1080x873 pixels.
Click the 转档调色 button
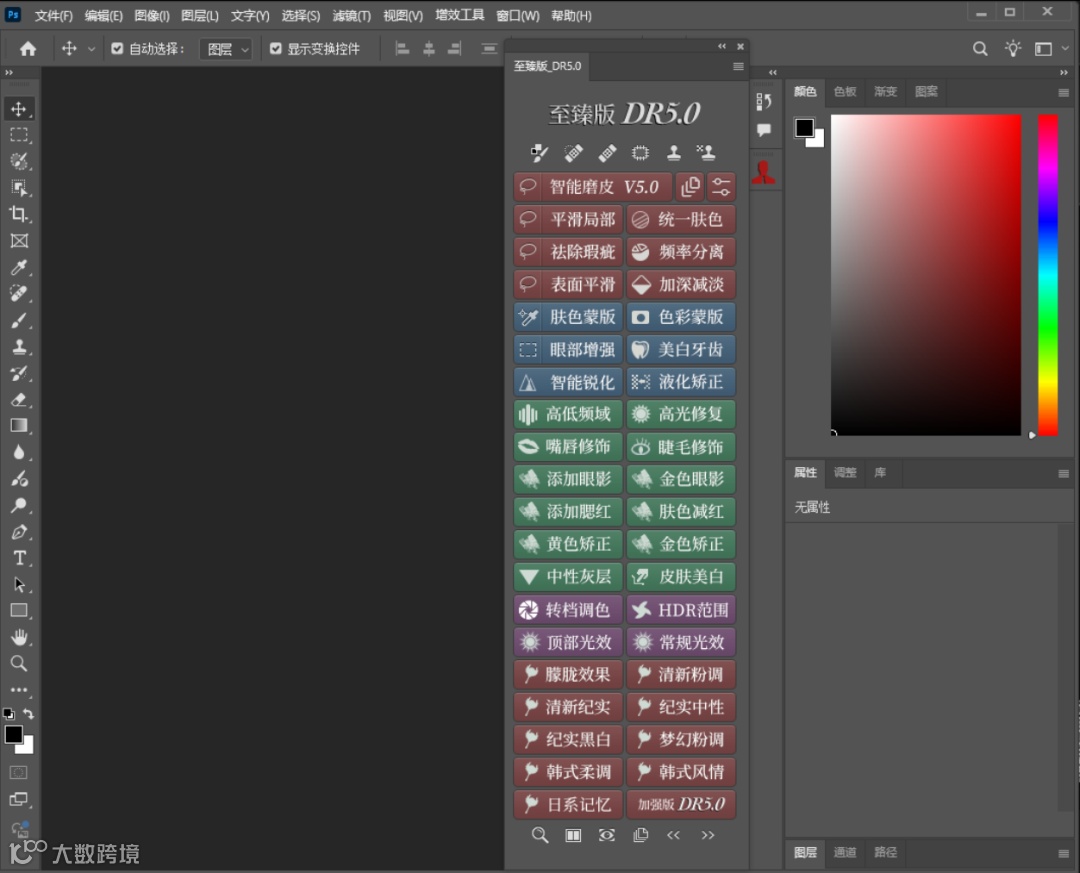(568, 610)
